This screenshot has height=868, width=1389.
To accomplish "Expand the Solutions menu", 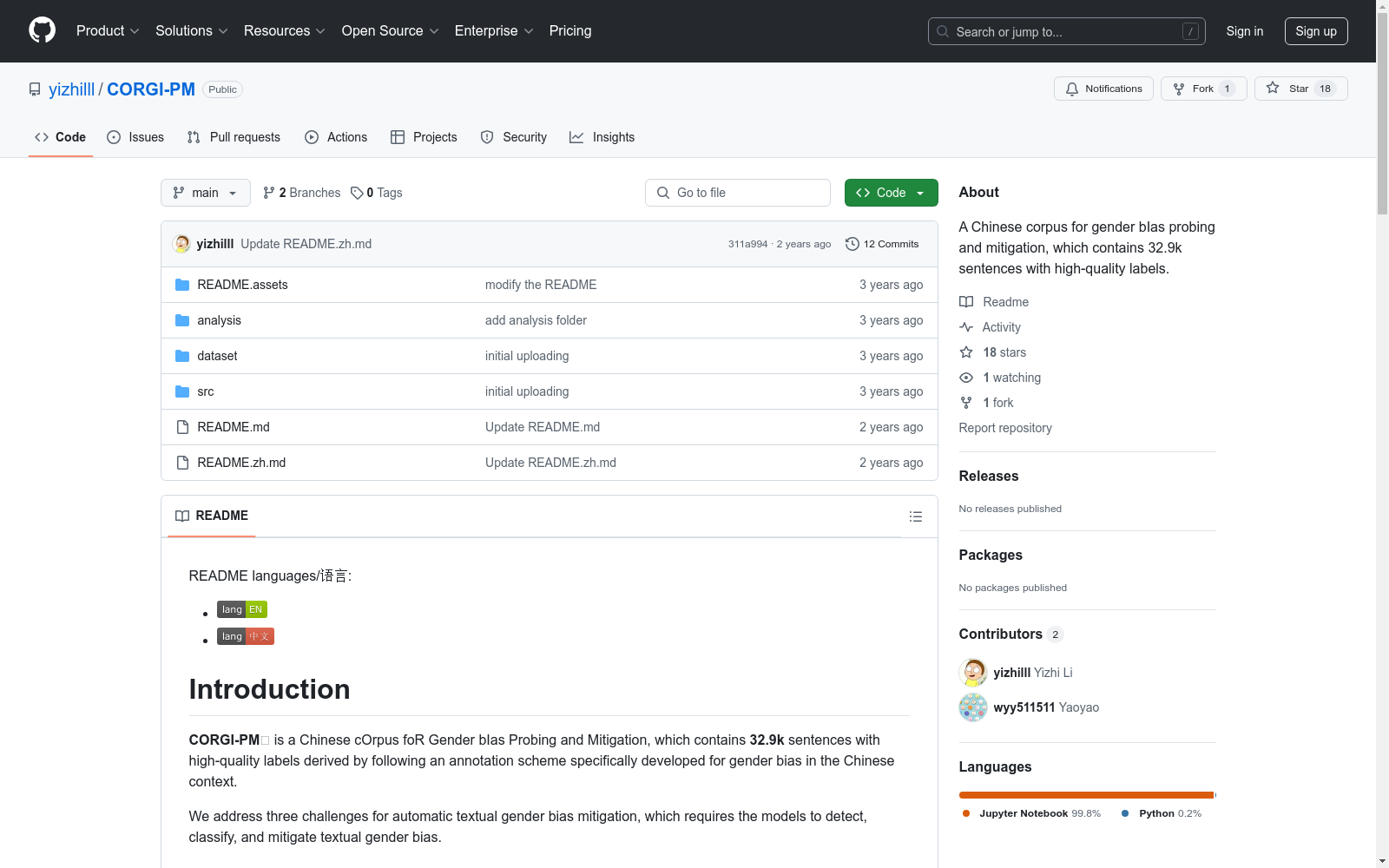I will (192, 30).
